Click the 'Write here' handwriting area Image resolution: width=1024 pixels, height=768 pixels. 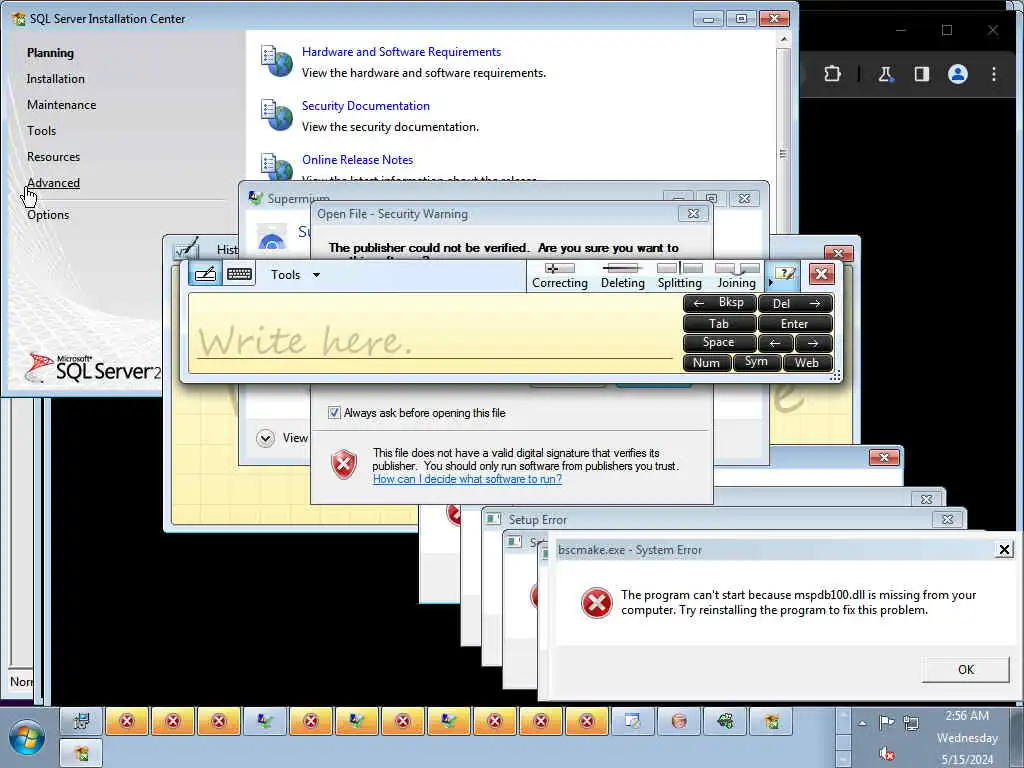pos(434,333)
